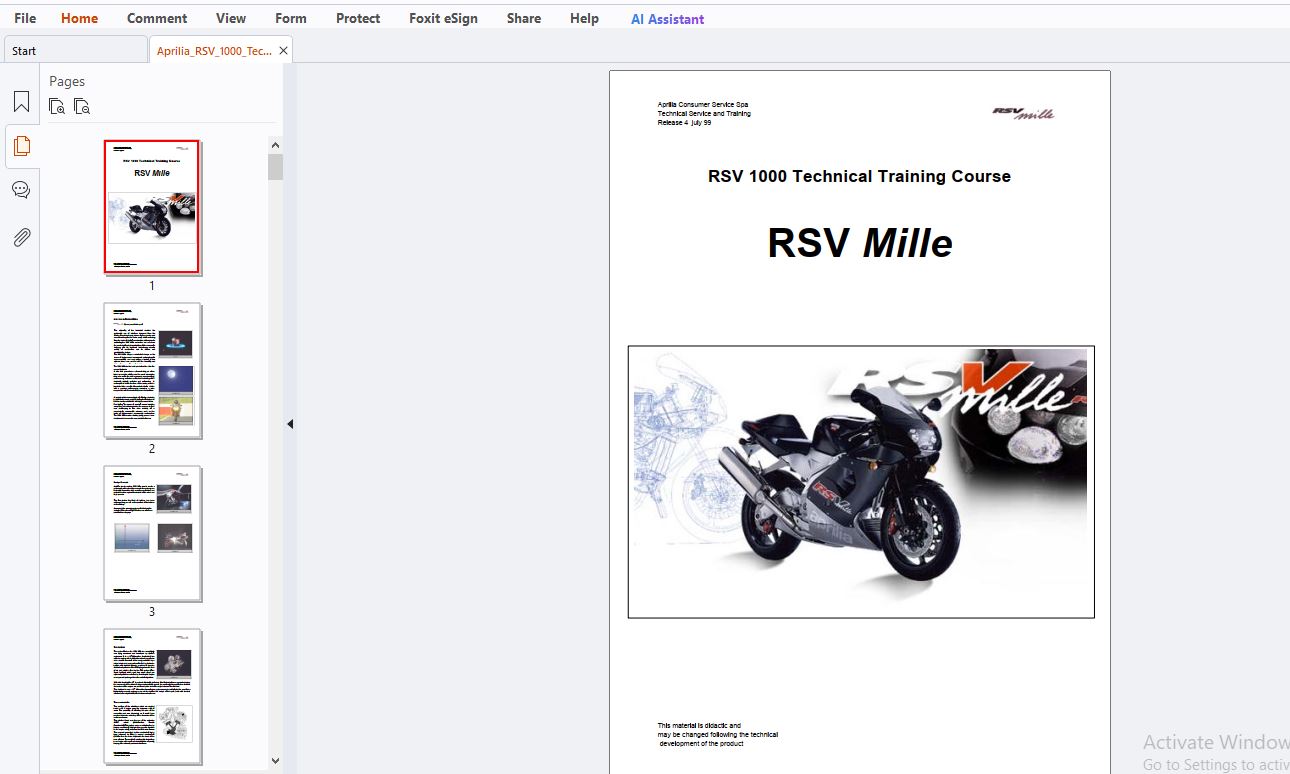Click the motorcycle image on the page
The height and width of the screenshot is (774, 1290).
861,481
